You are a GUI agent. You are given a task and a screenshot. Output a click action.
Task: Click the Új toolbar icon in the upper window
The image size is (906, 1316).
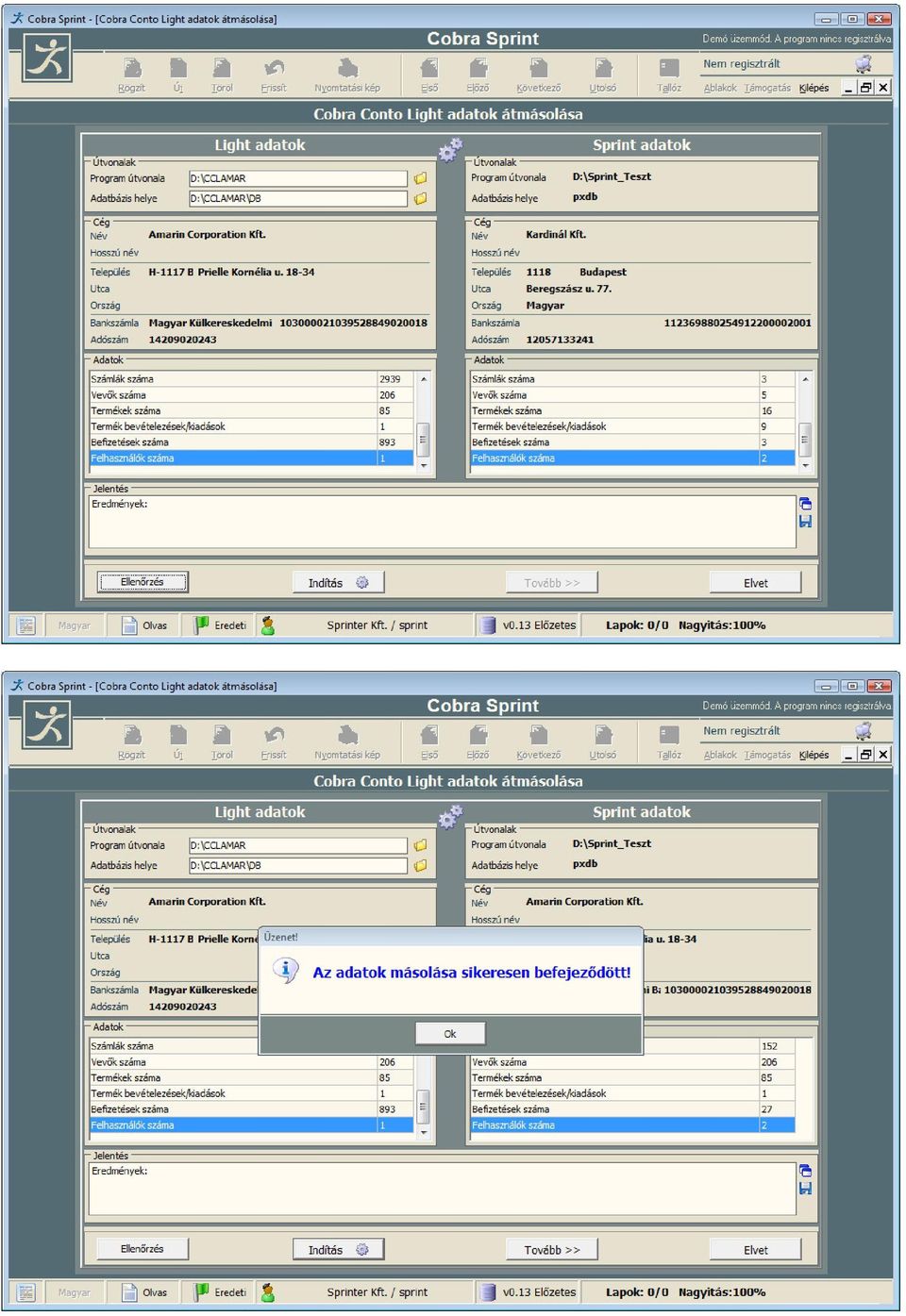coord(178,69)
